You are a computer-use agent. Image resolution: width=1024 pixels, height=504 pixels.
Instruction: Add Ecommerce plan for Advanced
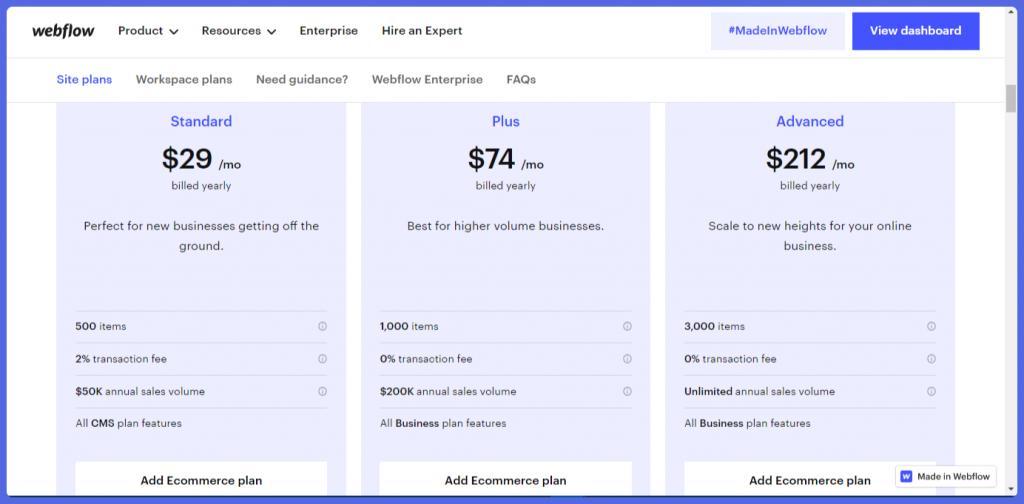click(x=810, y=480)
